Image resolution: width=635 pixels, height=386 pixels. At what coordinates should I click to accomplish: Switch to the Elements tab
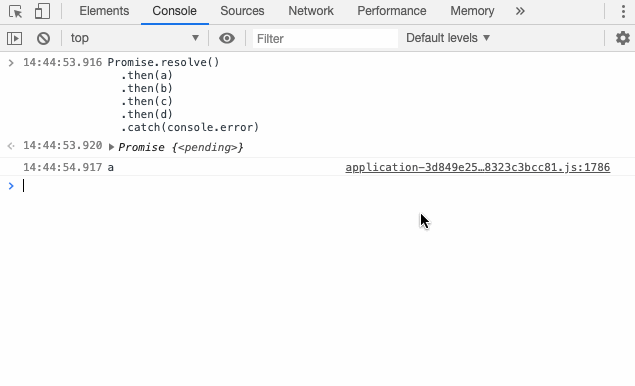tap(104, 11)
